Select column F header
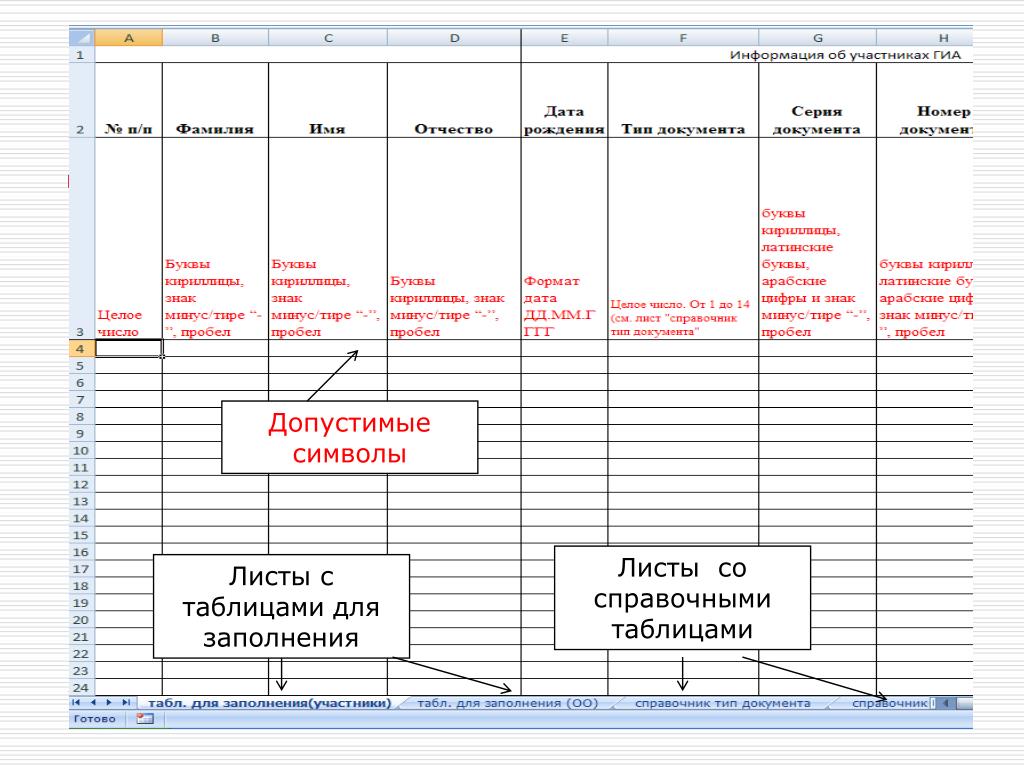Viewport: 1024px width, 768px height. 683,38
